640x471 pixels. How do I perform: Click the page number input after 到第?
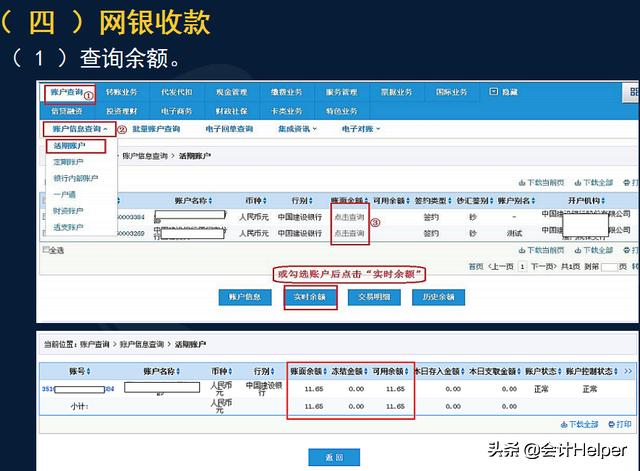(609, 267)
